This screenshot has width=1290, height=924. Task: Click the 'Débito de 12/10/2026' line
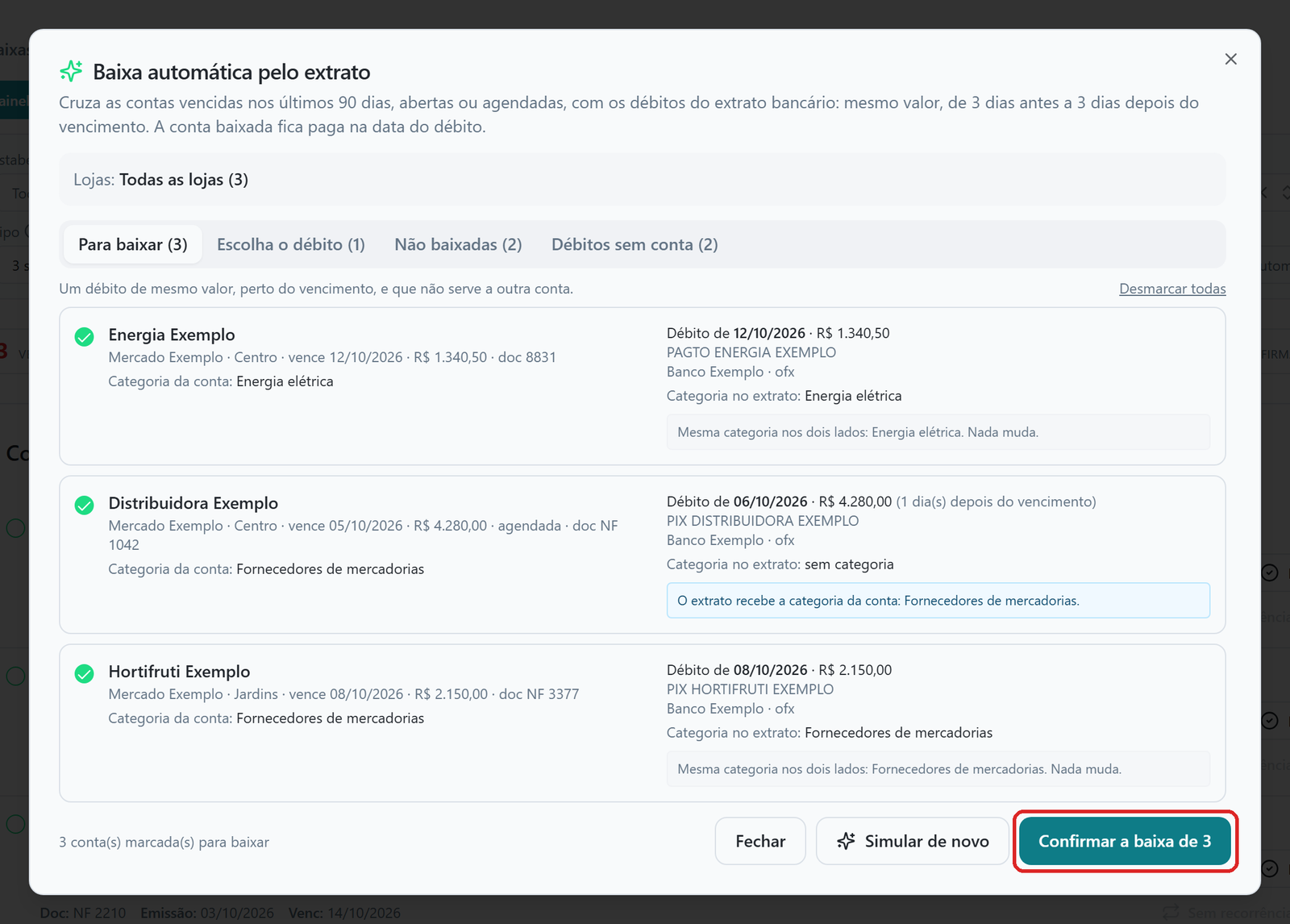tap(778, 333)
